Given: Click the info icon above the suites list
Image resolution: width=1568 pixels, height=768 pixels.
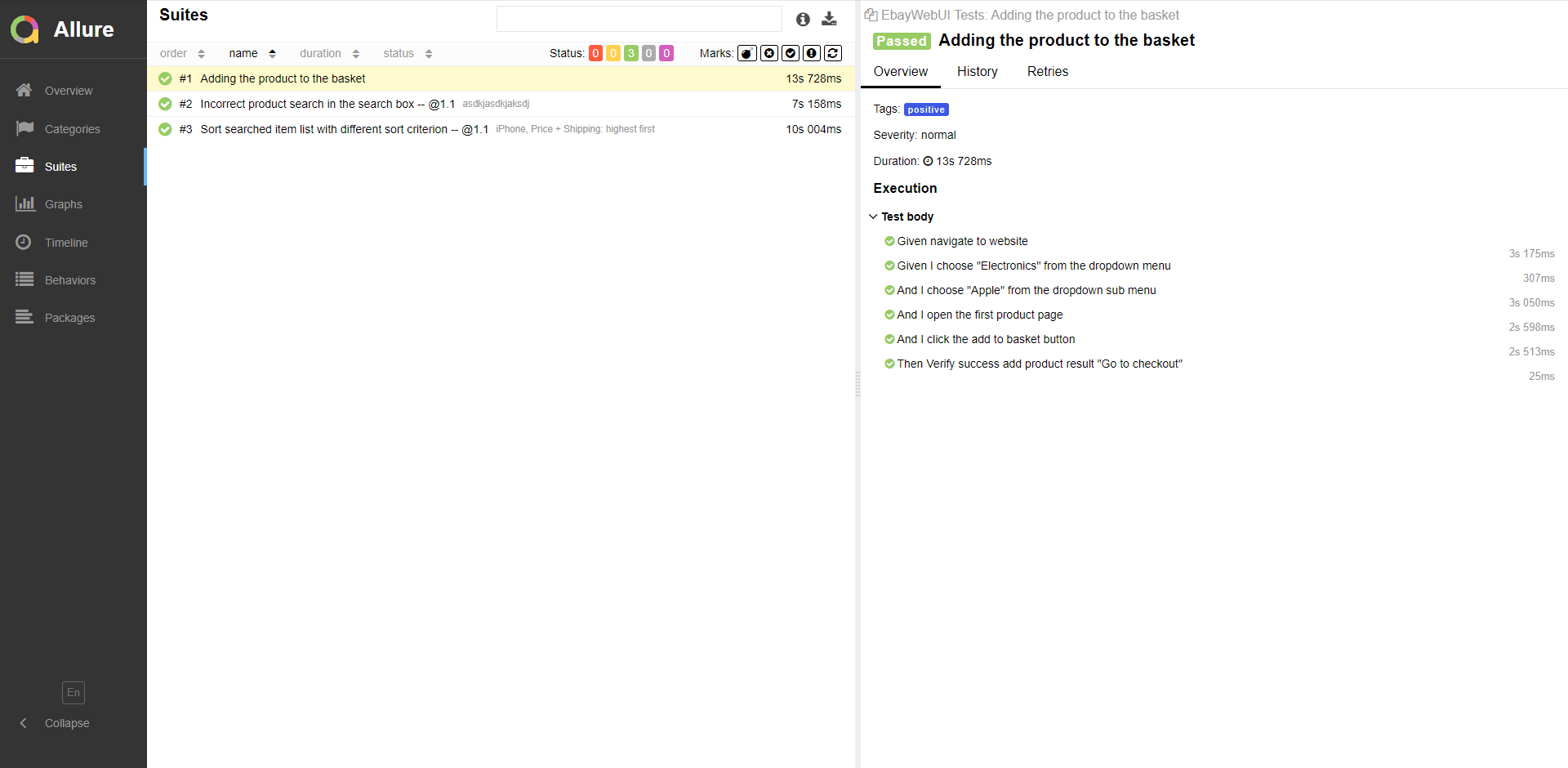Looking at the screenshot, I should [x=802, y=19].
